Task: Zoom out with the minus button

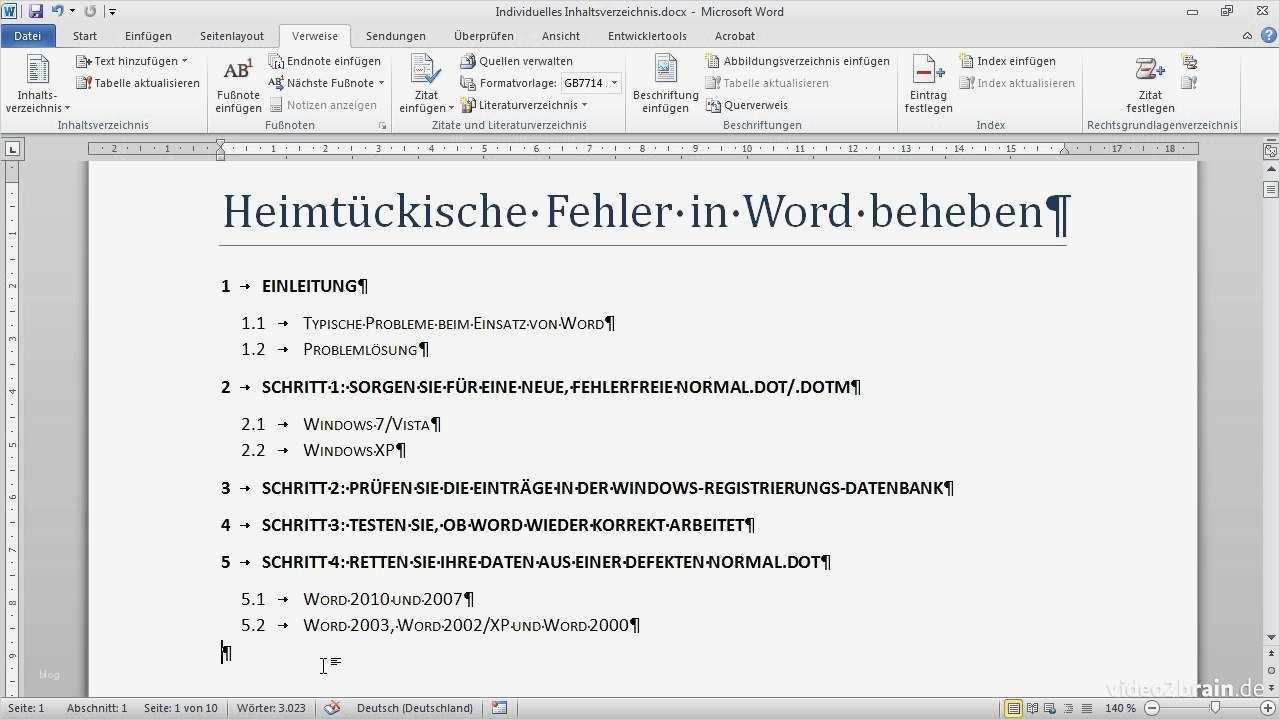Action: click(x=1153, y=708)
